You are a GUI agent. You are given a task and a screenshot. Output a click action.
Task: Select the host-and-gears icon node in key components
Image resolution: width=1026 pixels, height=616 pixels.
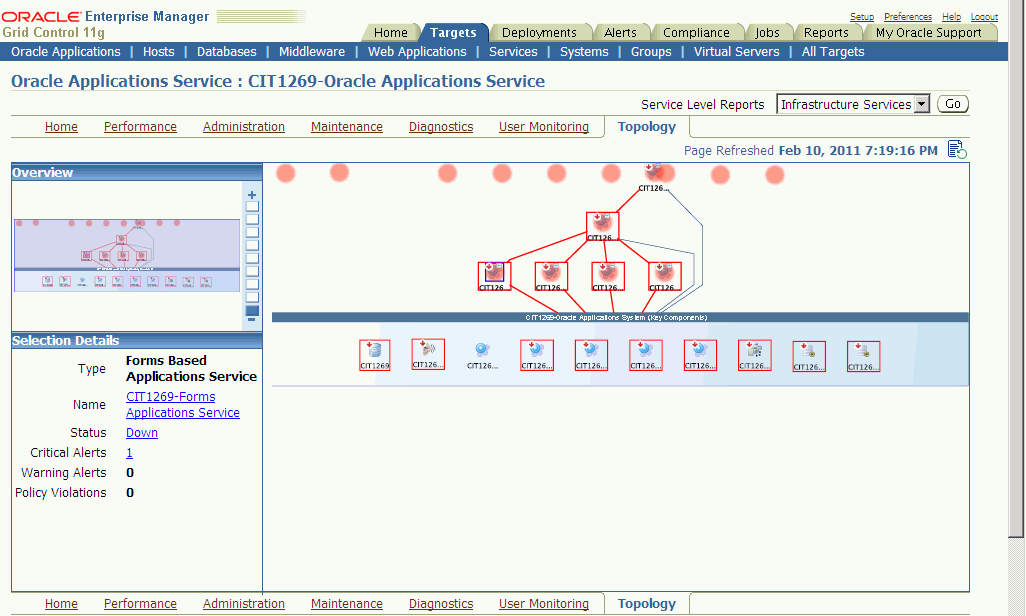click(754, 355)
